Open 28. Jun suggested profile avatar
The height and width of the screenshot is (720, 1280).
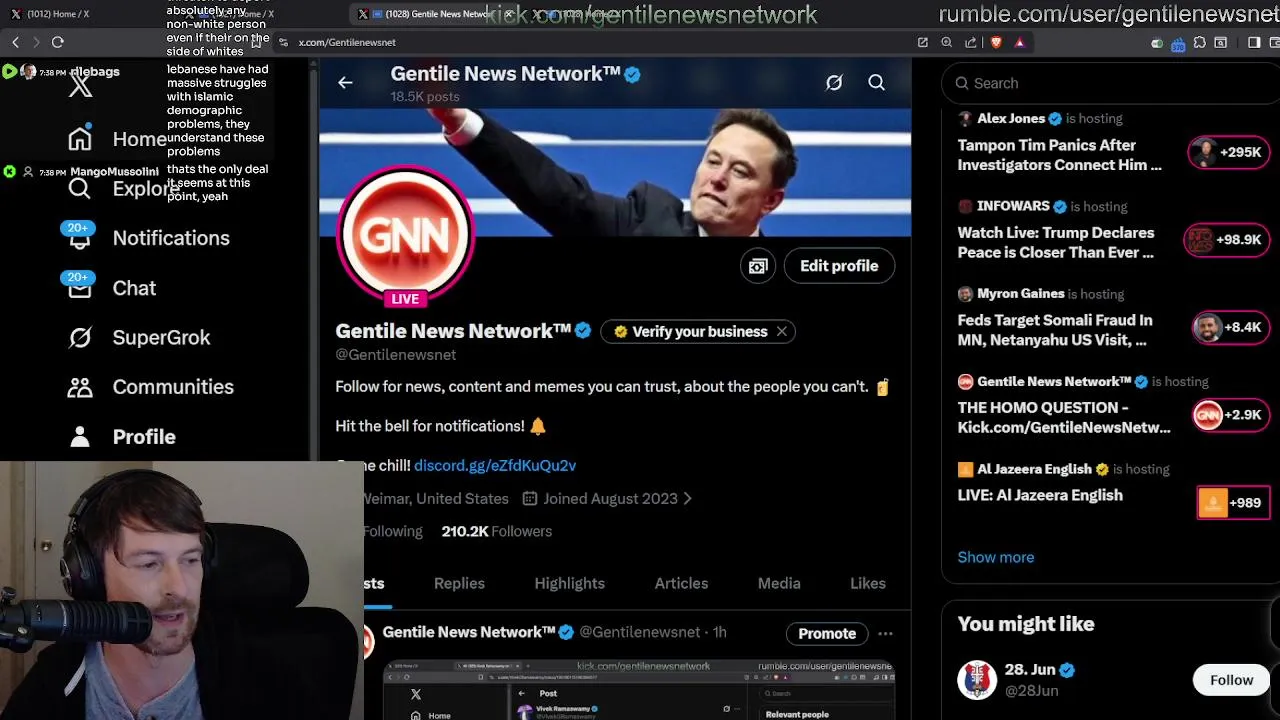[977, 680]
